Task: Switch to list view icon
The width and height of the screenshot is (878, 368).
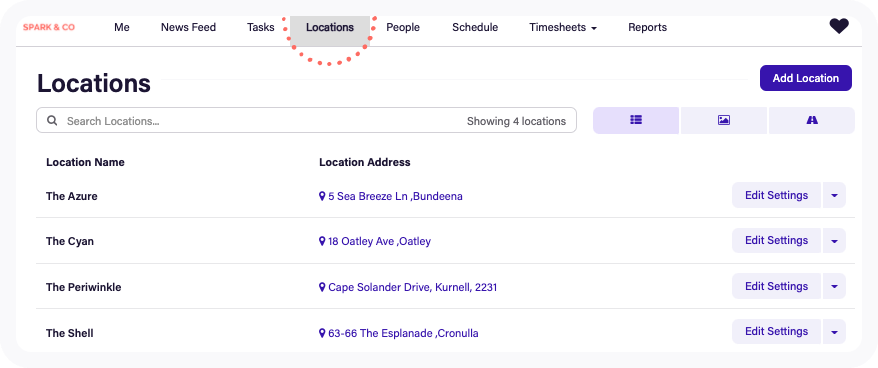Action: [x=636, y=120]
